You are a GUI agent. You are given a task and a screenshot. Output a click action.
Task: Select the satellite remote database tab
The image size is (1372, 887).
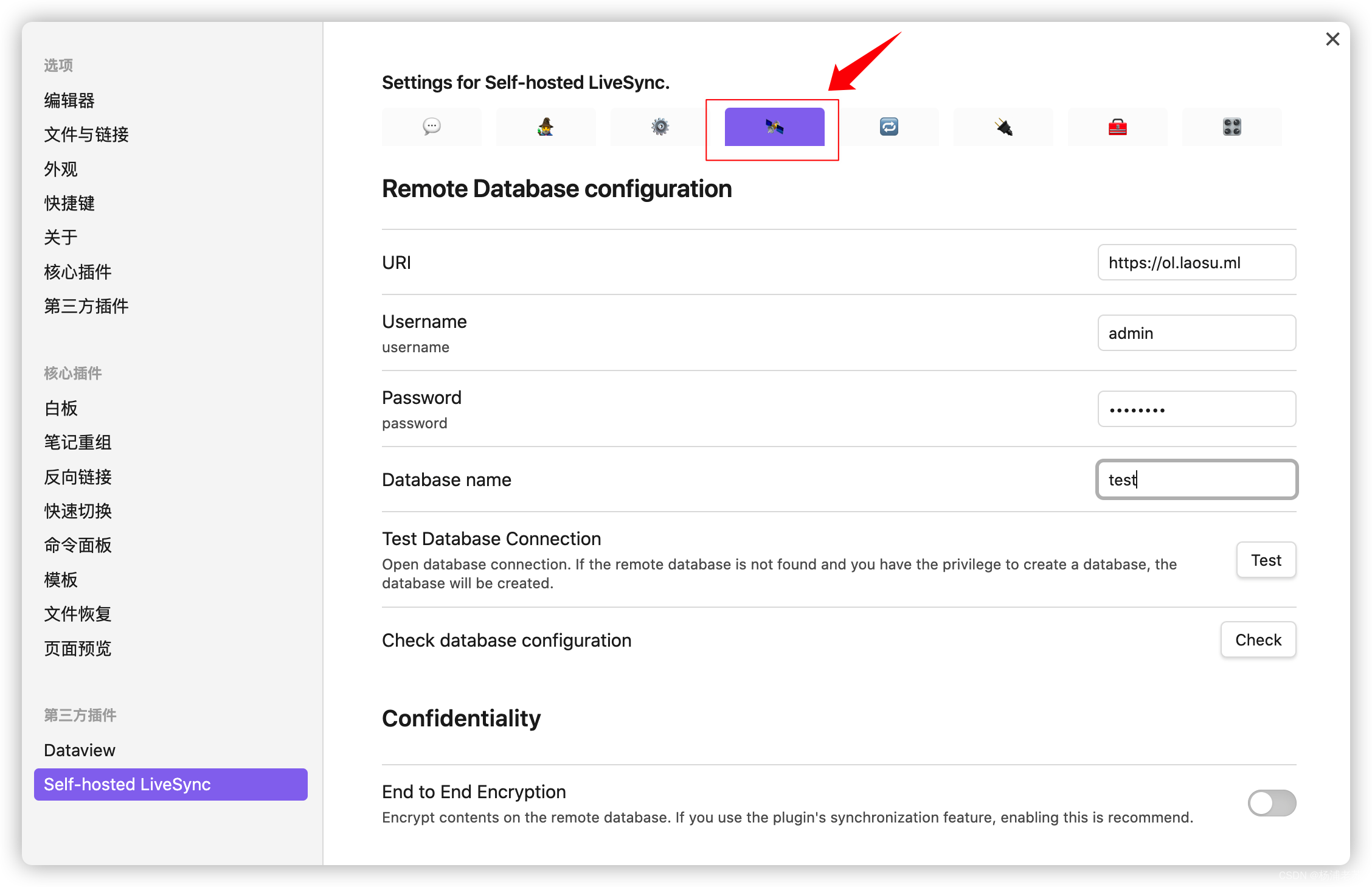[x=774, y=127]
